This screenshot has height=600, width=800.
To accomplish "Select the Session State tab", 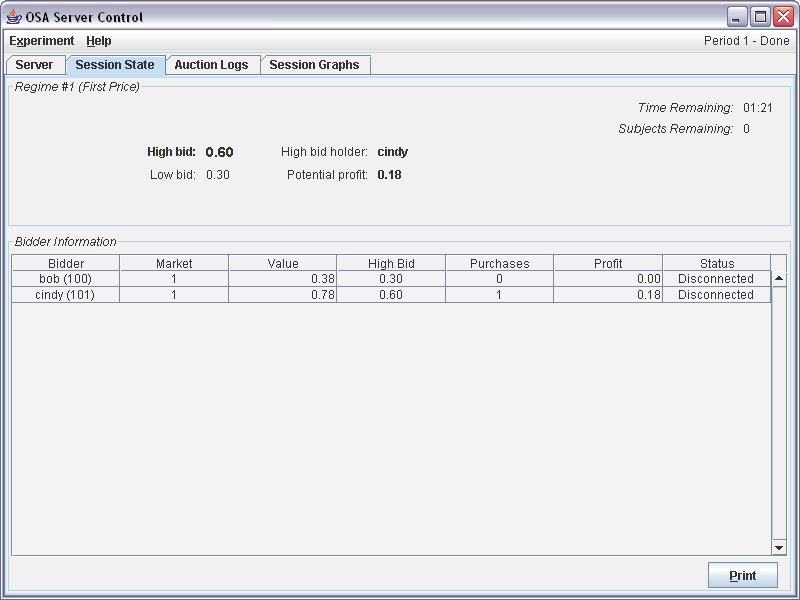I will pyautogui.click(x=115, y=65).
